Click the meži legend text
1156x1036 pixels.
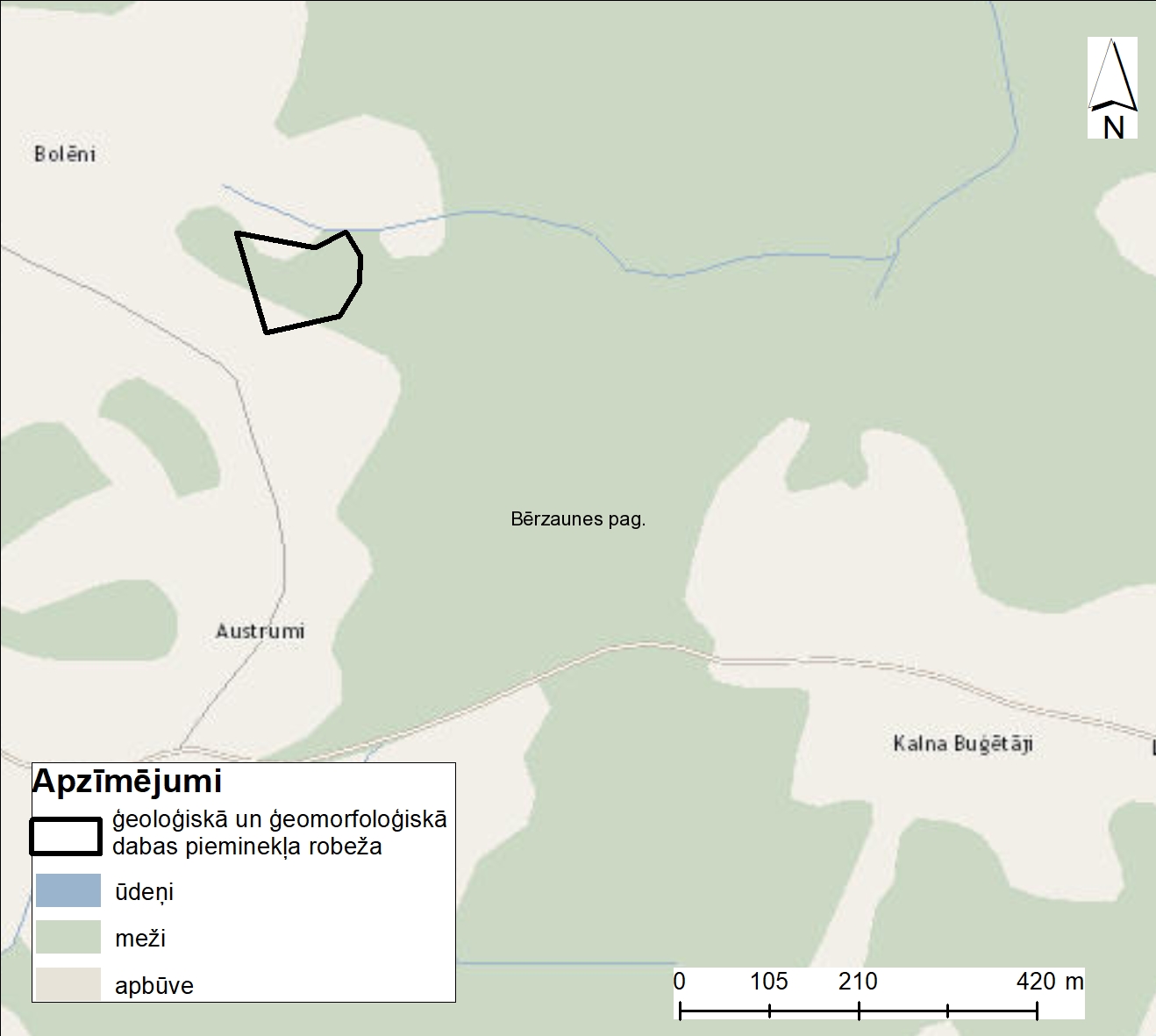pyautogui.click(x=140, y=939)
